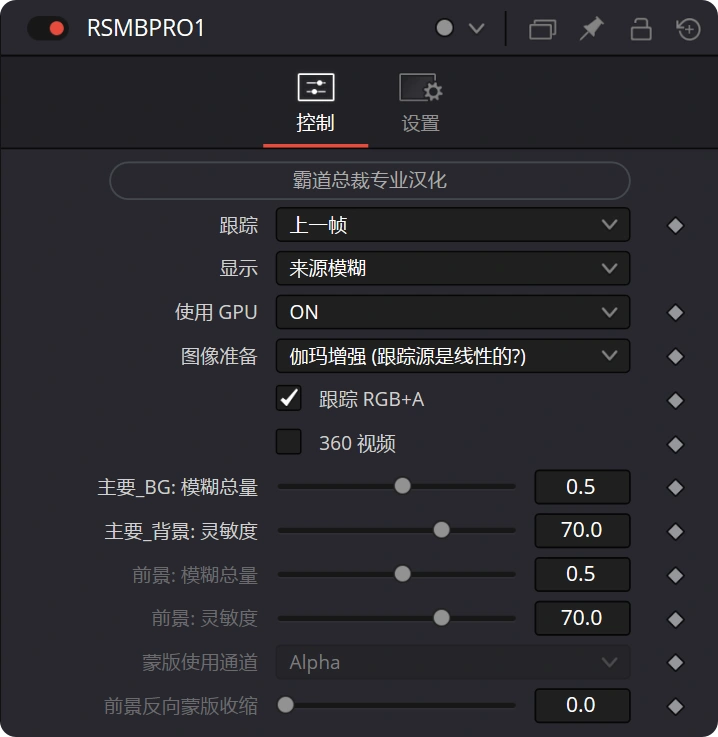Add keyframe for 图像准备 with diamond icon
Screen dimensions: 718x737
pos(675,356)
